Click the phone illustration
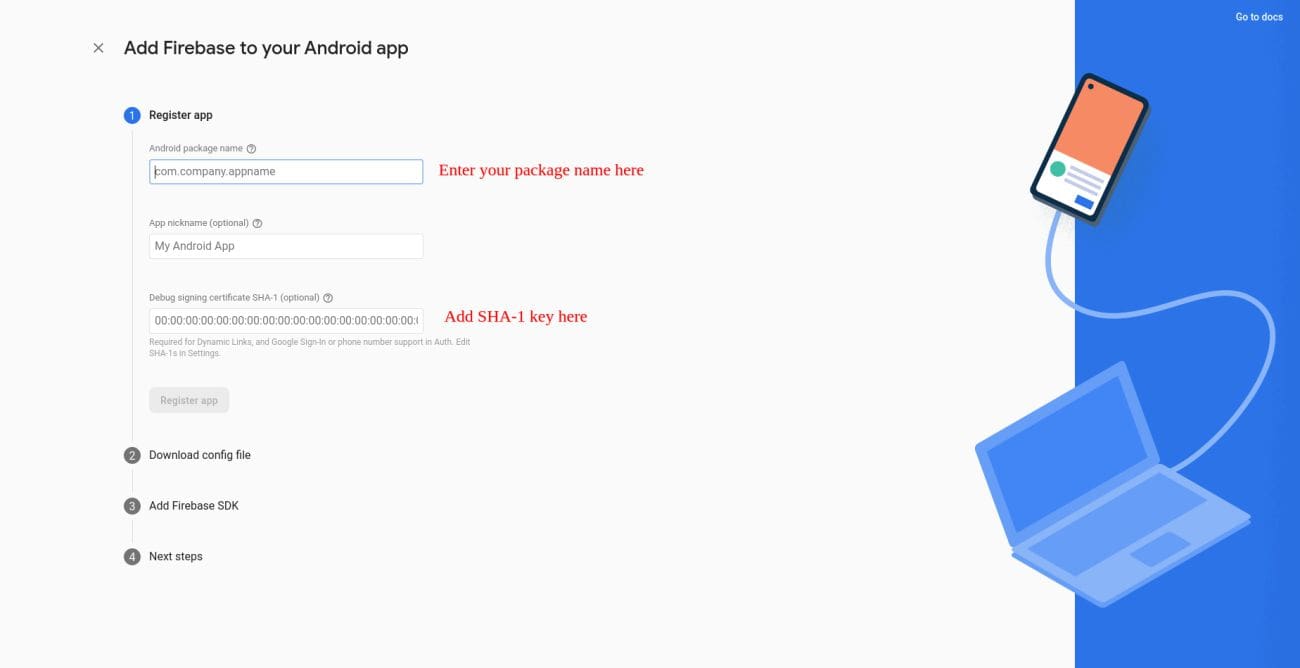The image size is (1300, 668). pos(1089,147)
